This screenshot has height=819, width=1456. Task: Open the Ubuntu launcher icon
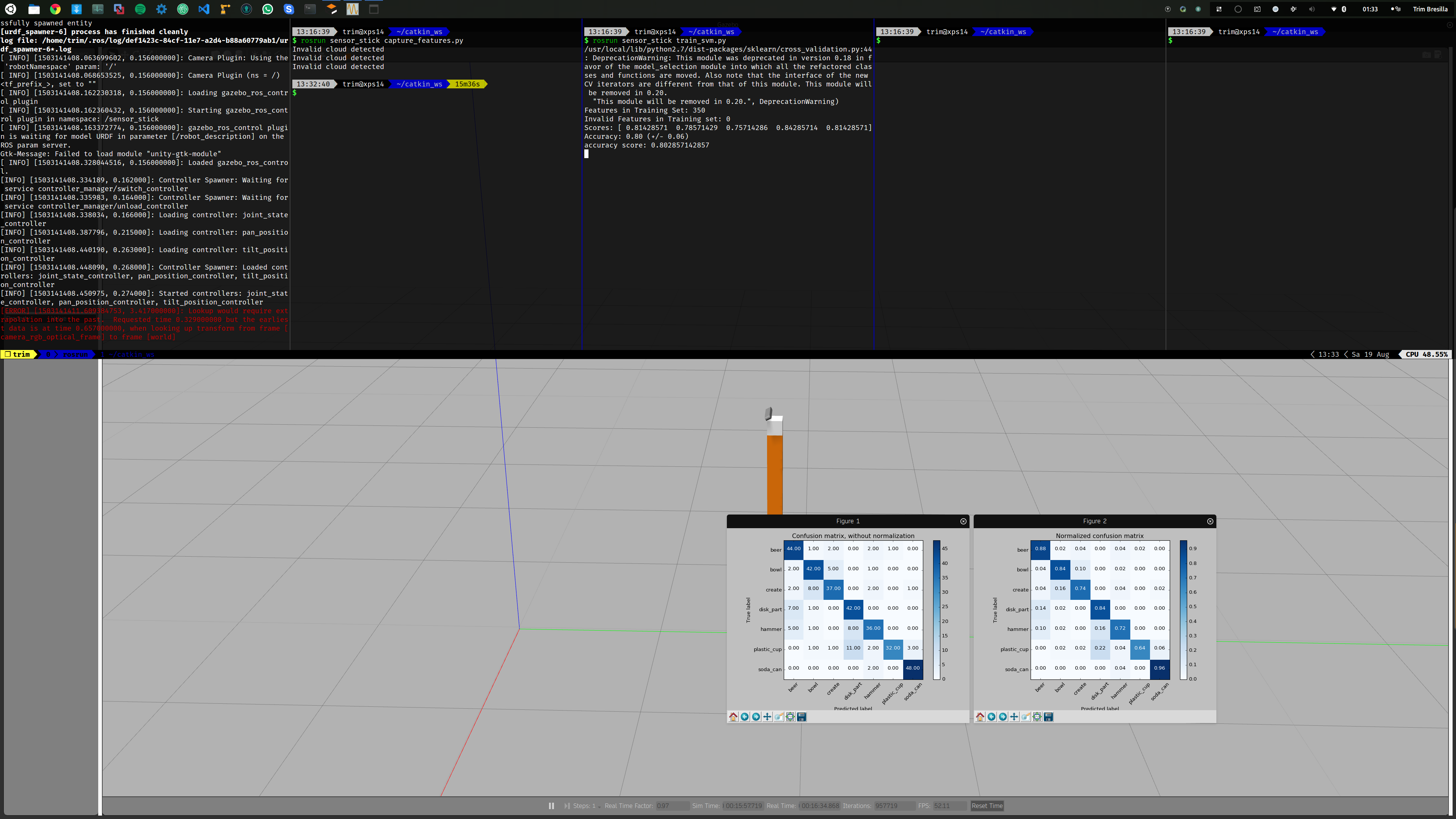(x=10, y=9)
